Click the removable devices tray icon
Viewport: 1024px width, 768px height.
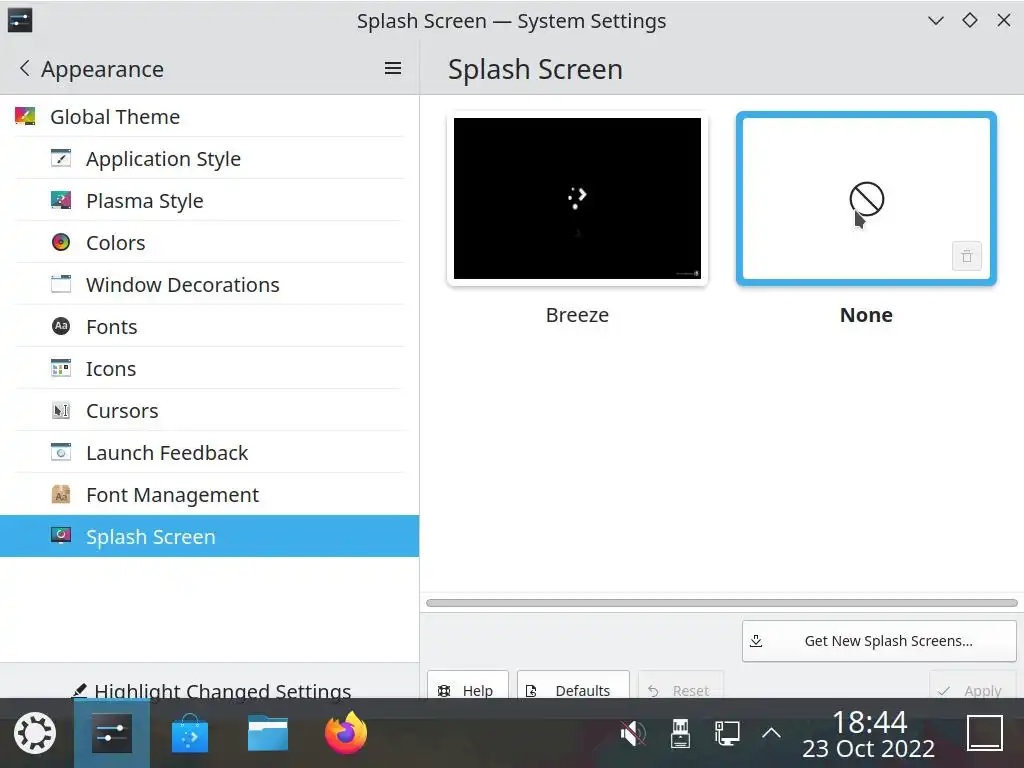coord(680,733)
